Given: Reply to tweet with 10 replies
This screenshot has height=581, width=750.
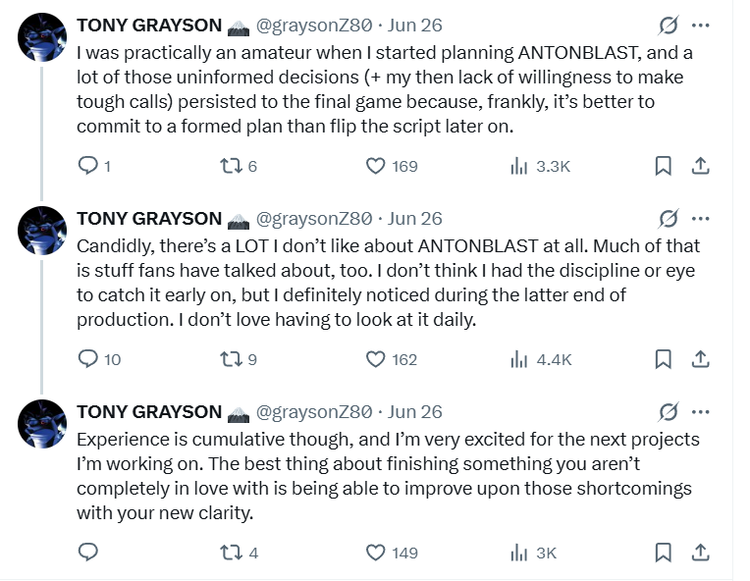Looking at the screenshot, I should tap(88, 358).
